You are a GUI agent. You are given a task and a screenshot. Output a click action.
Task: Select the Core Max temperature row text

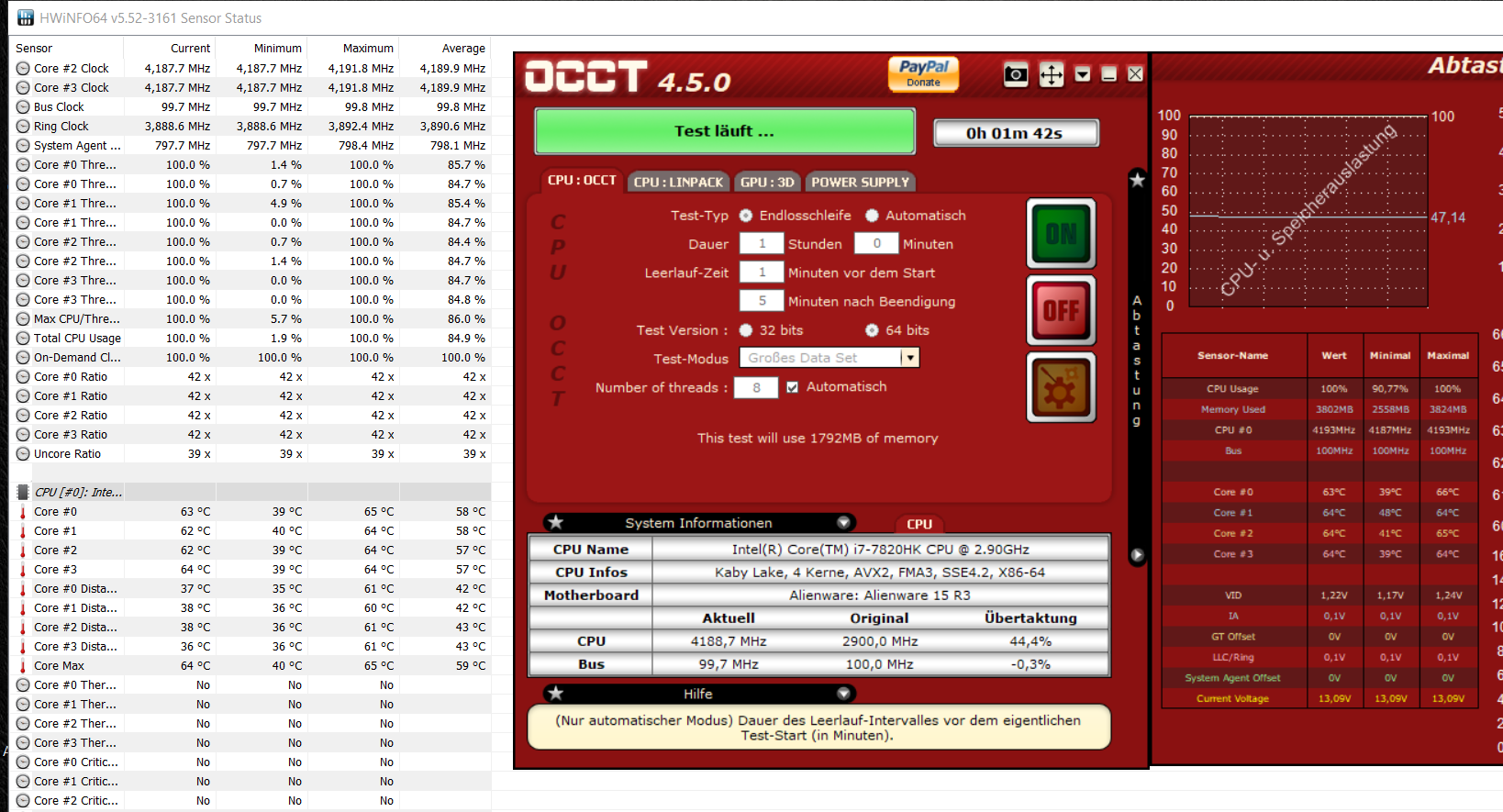click(59, 665)
